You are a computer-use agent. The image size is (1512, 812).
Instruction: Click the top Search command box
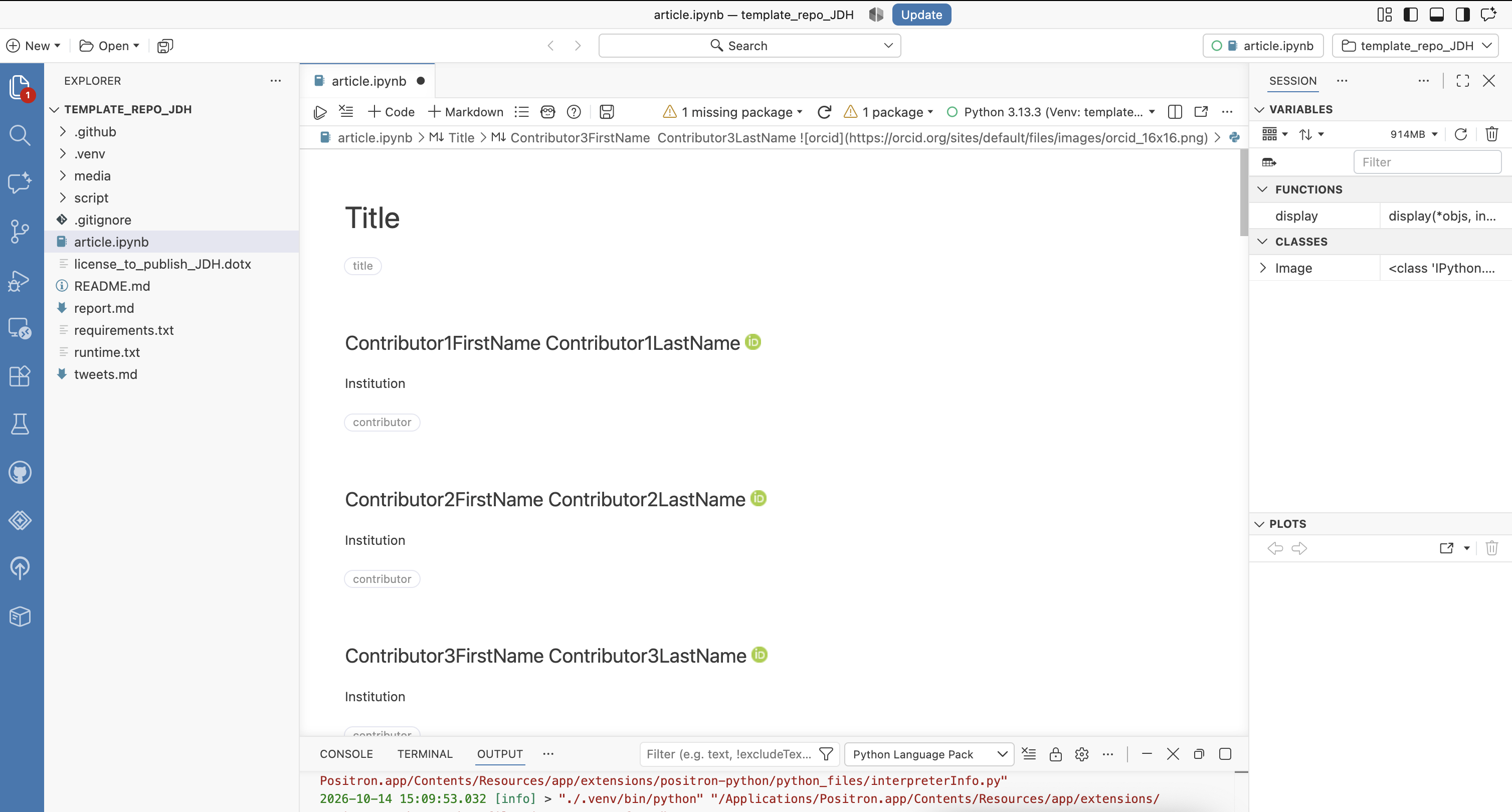(749, 46)
